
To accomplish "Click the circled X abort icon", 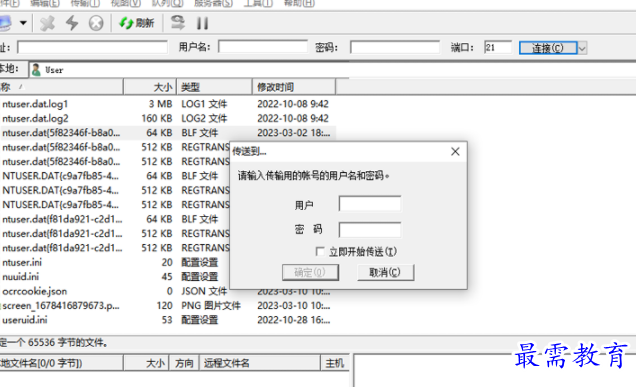I will click(96, 23).
